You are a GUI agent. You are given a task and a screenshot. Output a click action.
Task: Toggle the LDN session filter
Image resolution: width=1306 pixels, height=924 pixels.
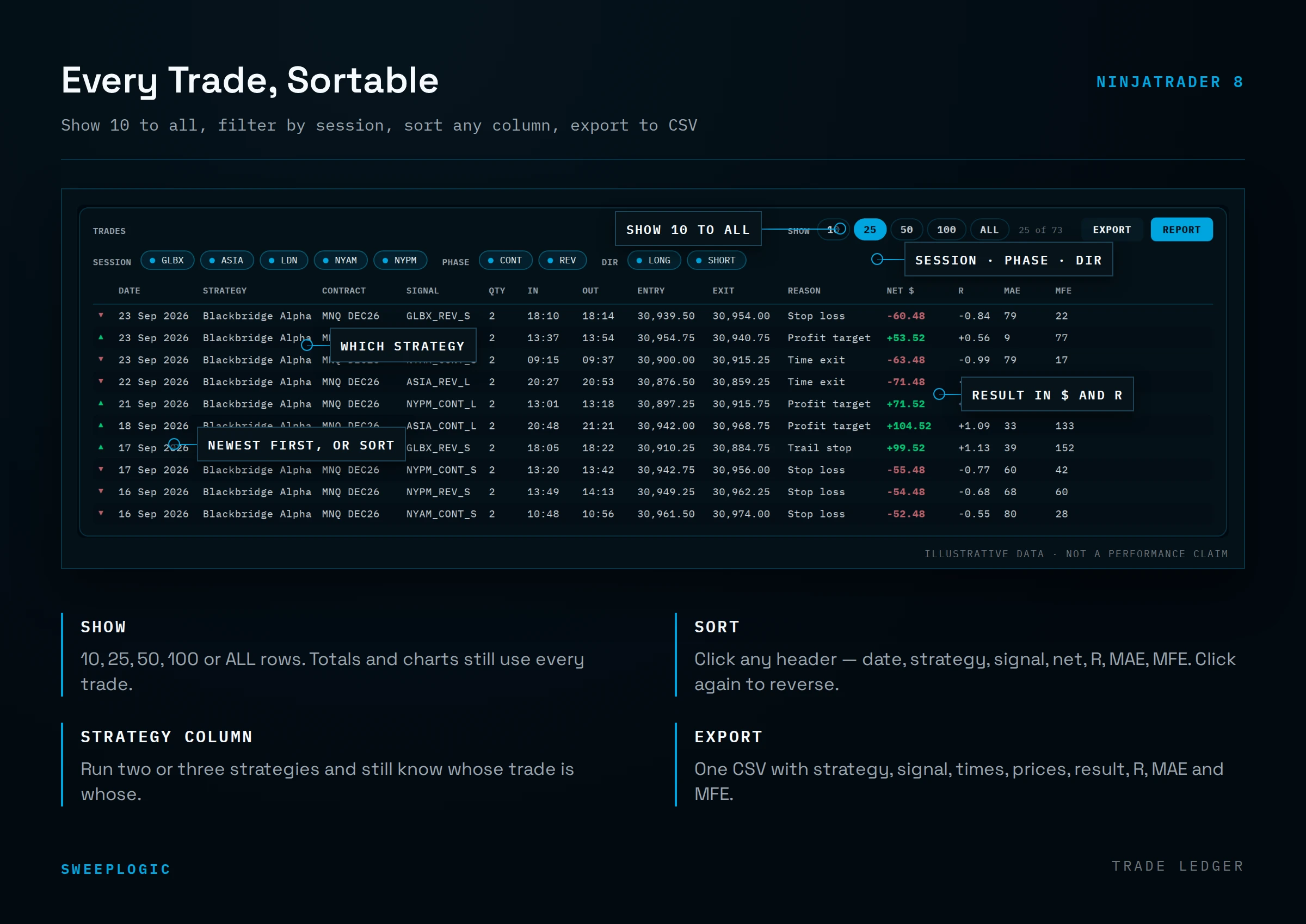point(284,260)
